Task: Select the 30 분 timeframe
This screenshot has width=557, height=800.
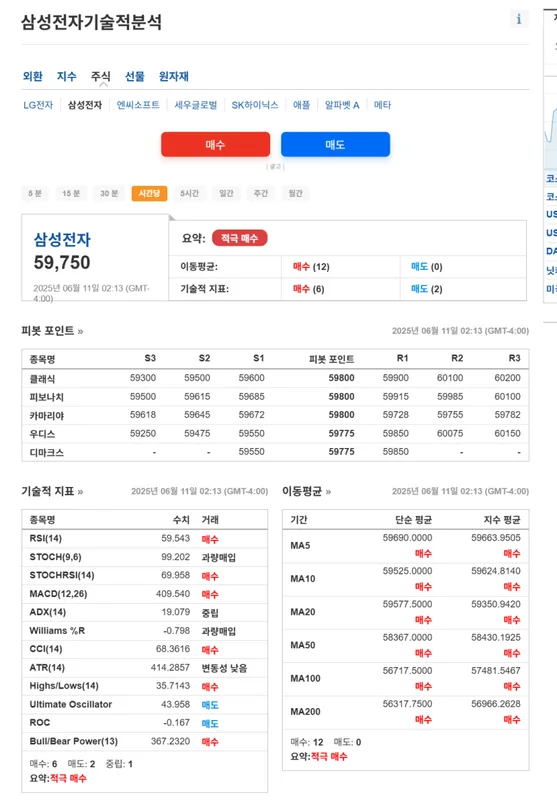Action: [109, 193]
